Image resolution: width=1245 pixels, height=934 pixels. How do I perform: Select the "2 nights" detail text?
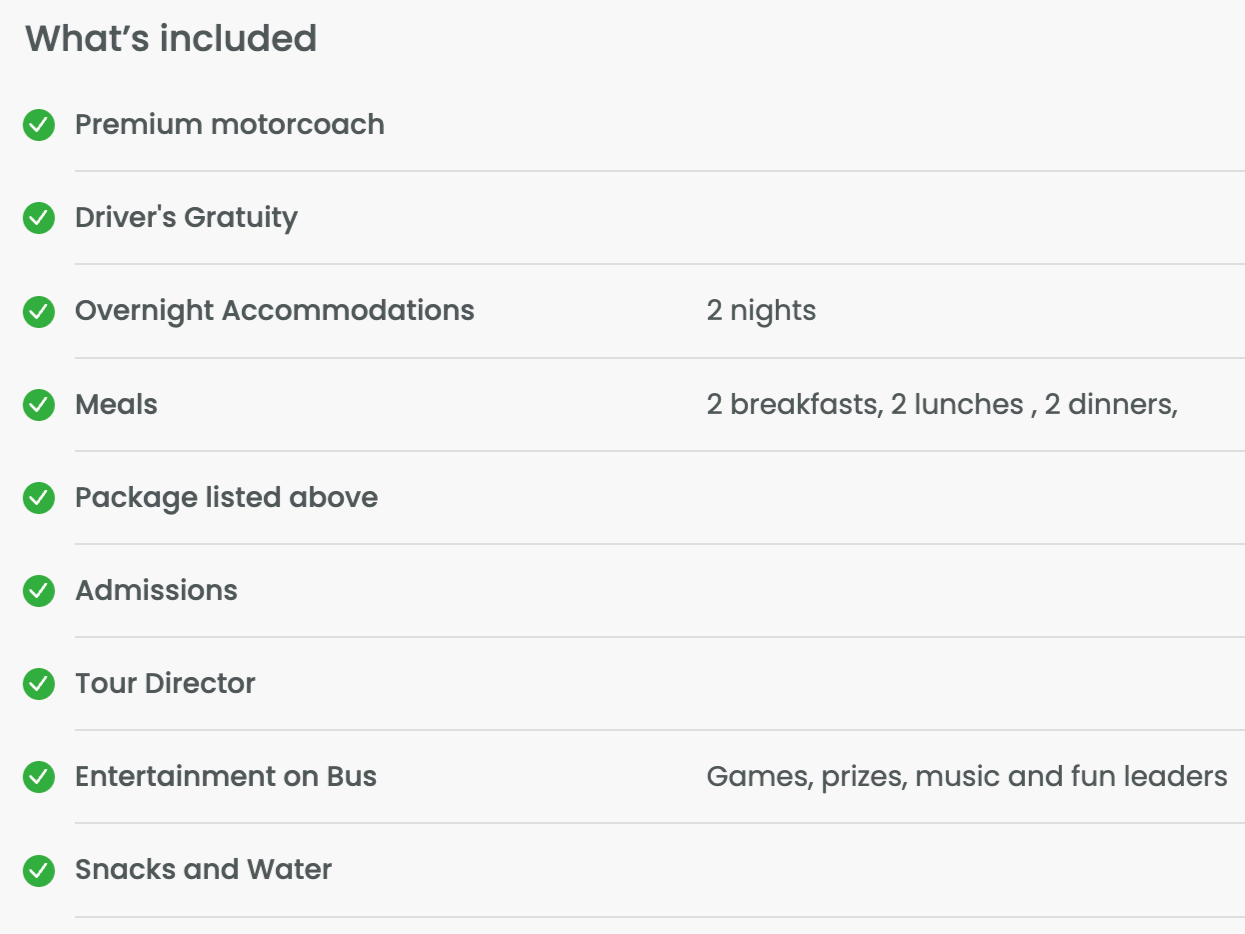[x=761, y=311]
